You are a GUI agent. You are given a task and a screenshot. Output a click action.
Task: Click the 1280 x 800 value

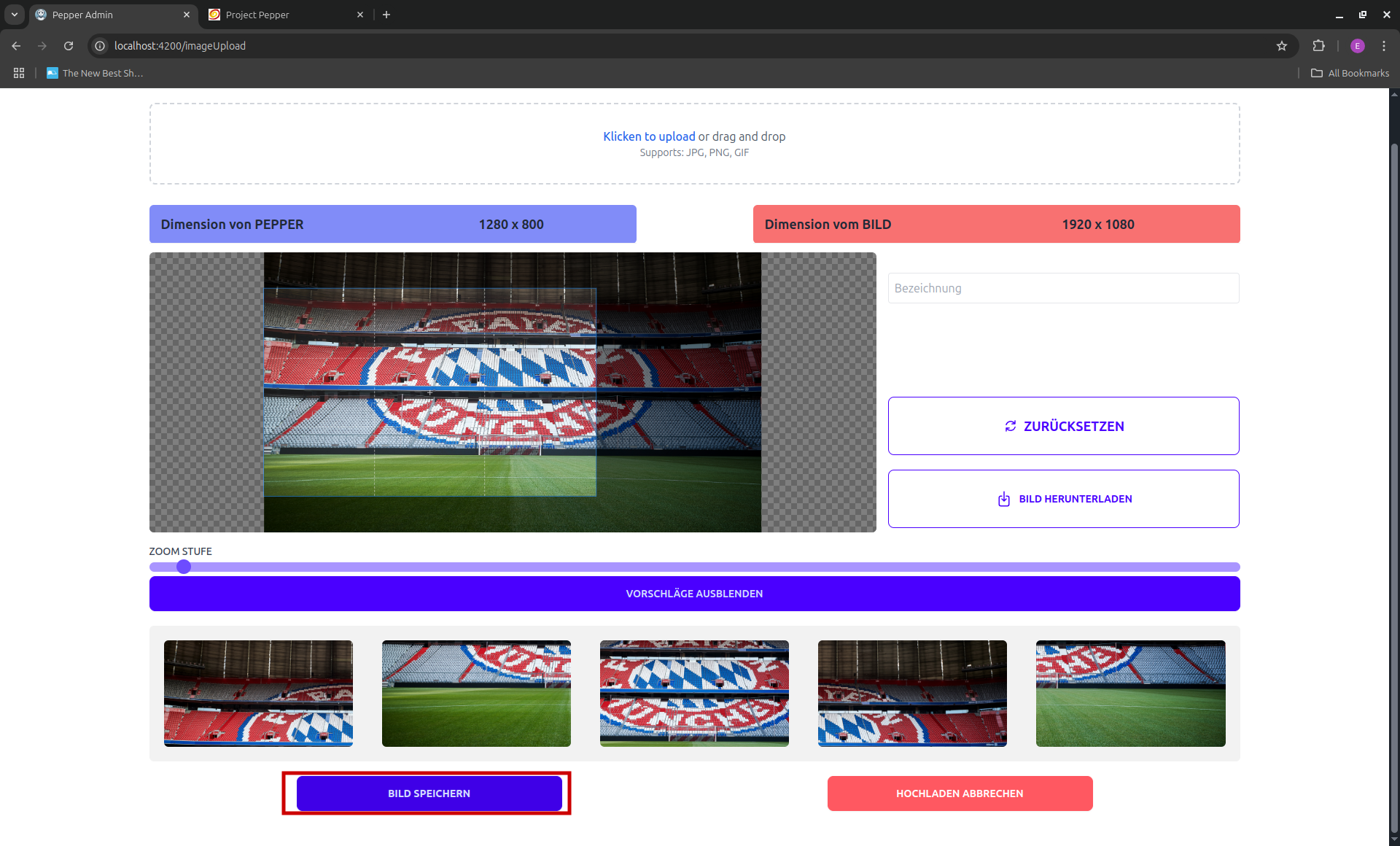[511, 225]
